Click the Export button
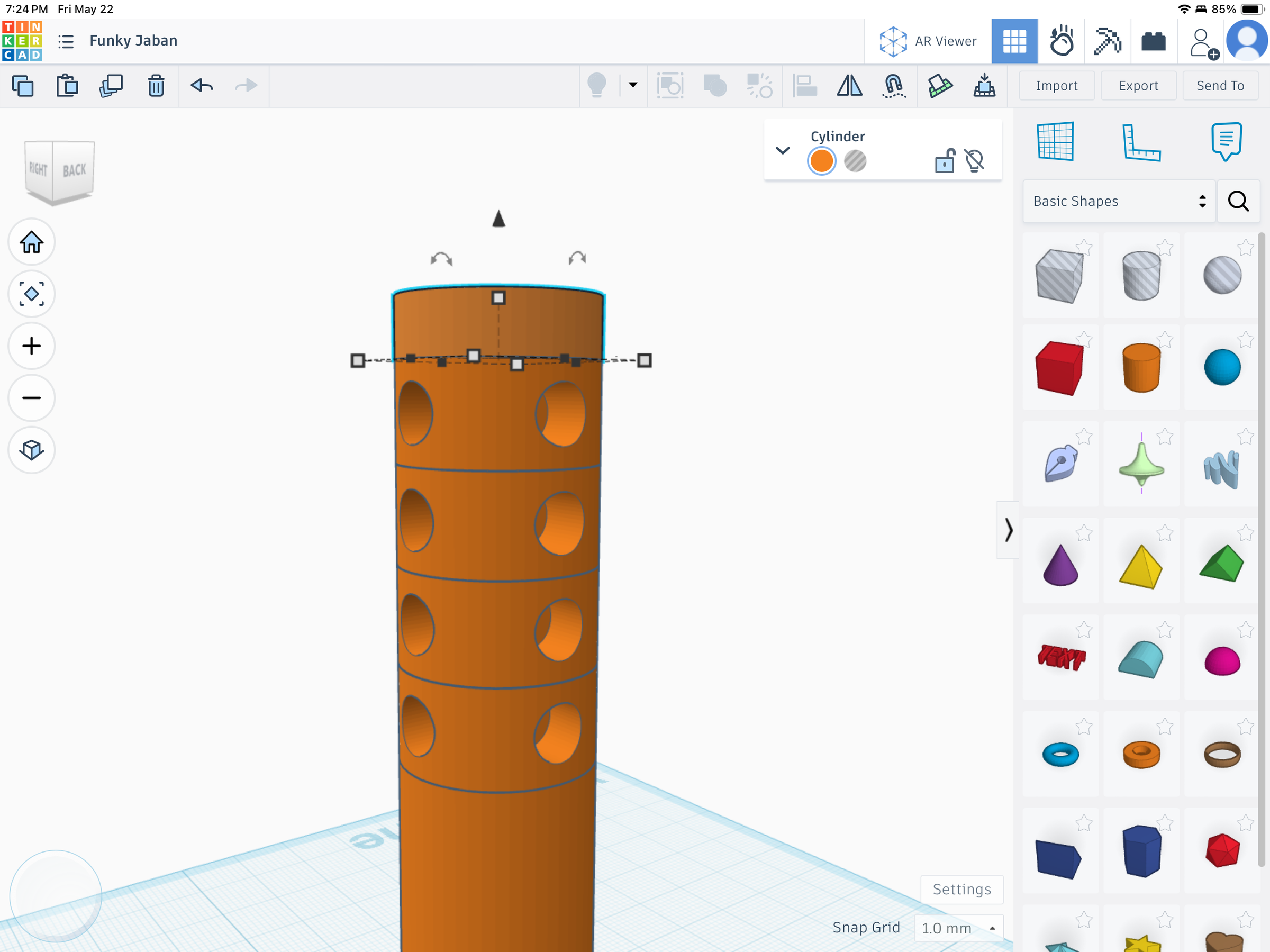Screen dimensions: 1270x952 pos(1138,86)
